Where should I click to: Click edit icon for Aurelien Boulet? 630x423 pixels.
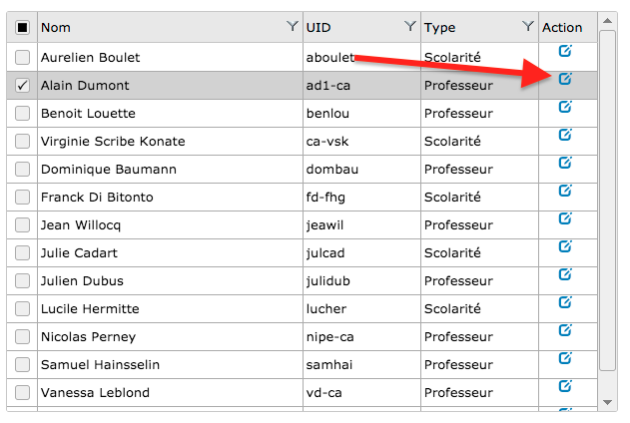(x=565, y=51)
